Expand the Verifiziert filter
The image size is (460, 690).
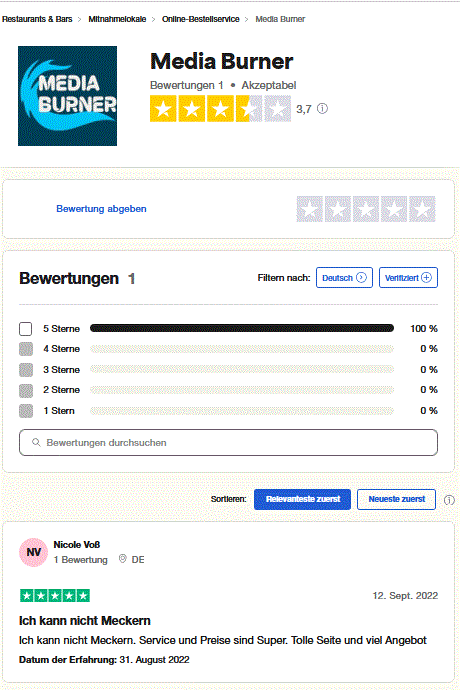(408, 278)
